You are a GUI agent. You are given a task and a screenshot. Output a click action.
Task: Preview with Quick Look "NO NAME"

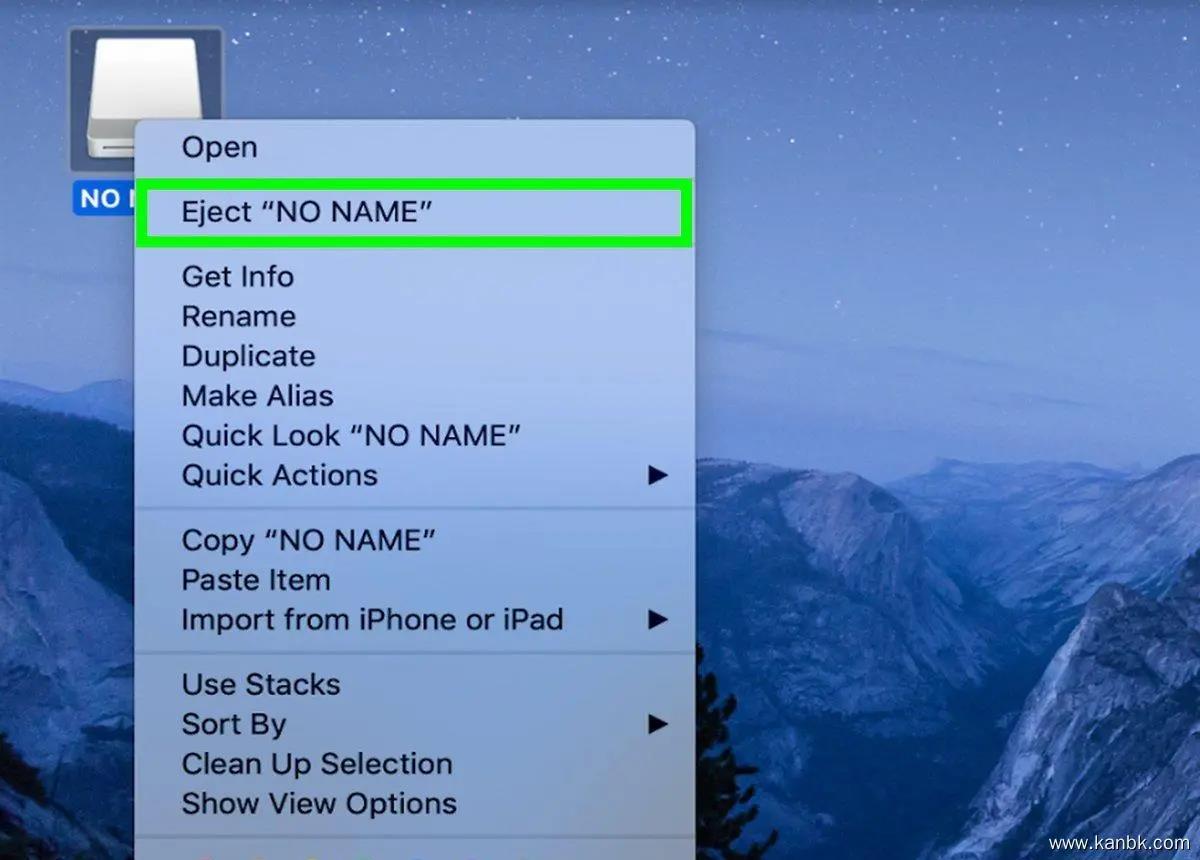point(351,436)
